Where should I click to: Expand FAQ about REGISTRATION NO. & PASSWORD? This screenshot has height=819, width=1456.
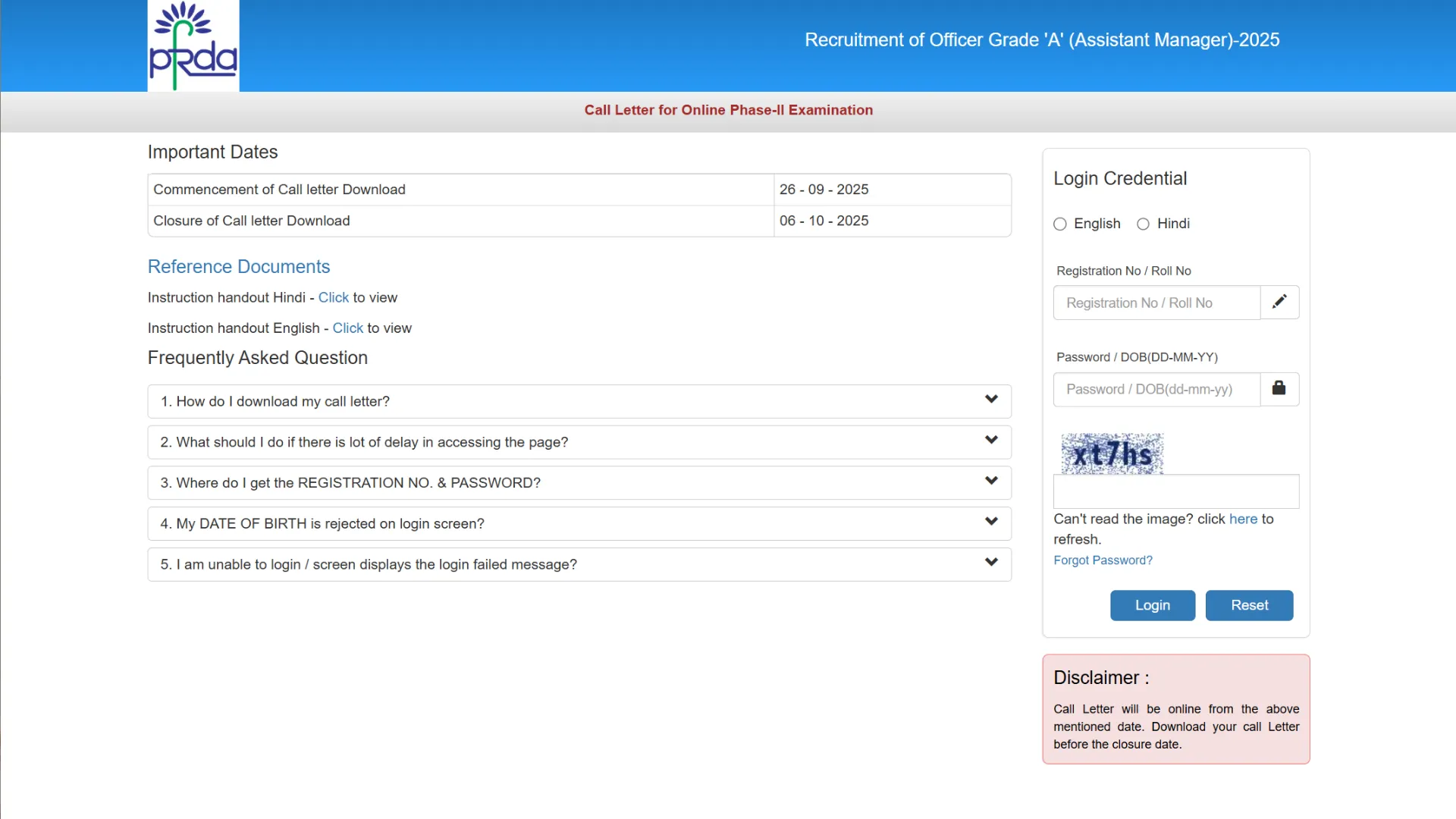click(x=579, y=483)
